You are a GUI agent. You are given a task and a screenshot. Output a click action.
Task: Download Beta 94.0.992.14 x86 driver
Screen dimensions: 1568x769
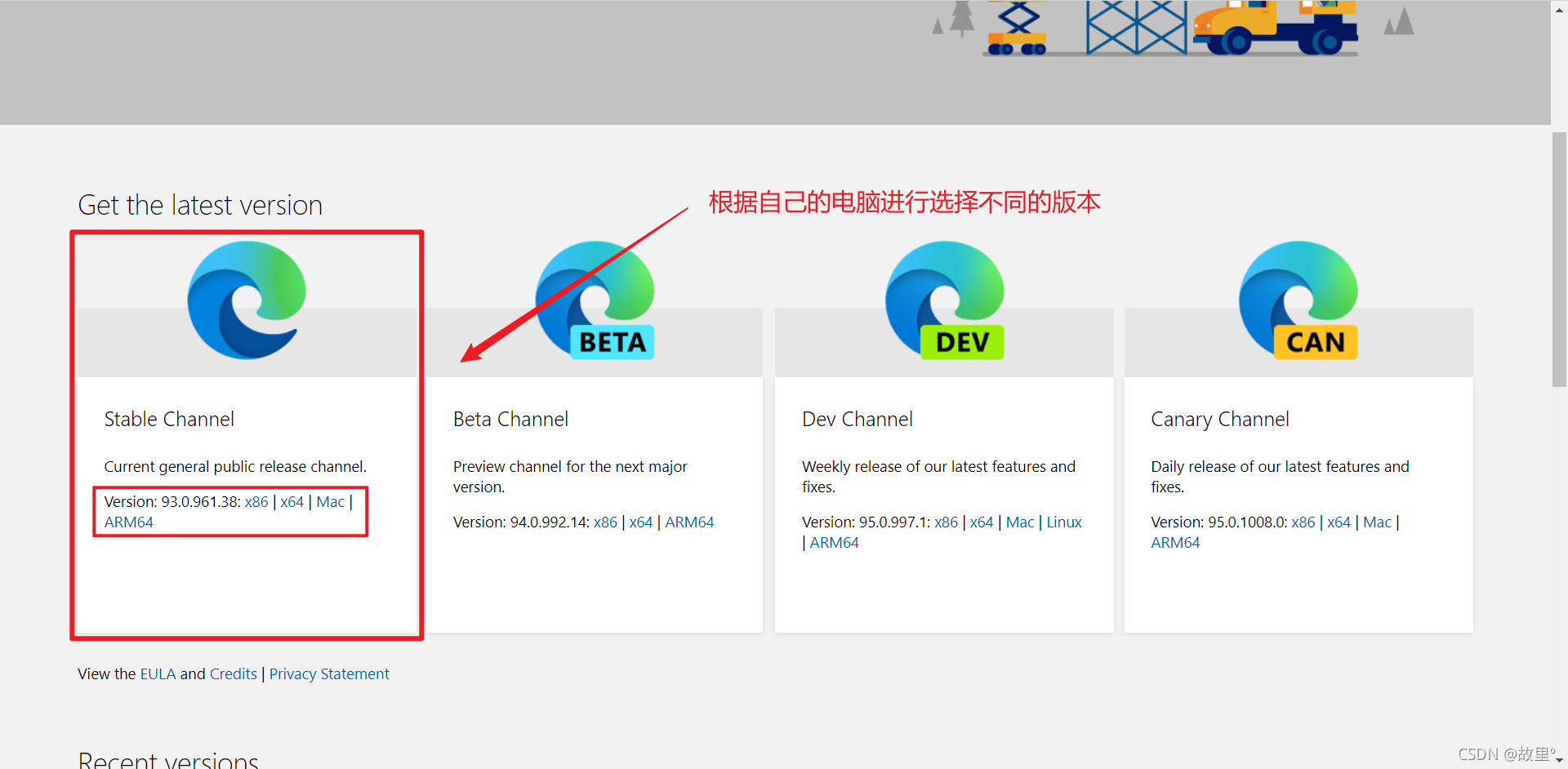coord(605,522)
